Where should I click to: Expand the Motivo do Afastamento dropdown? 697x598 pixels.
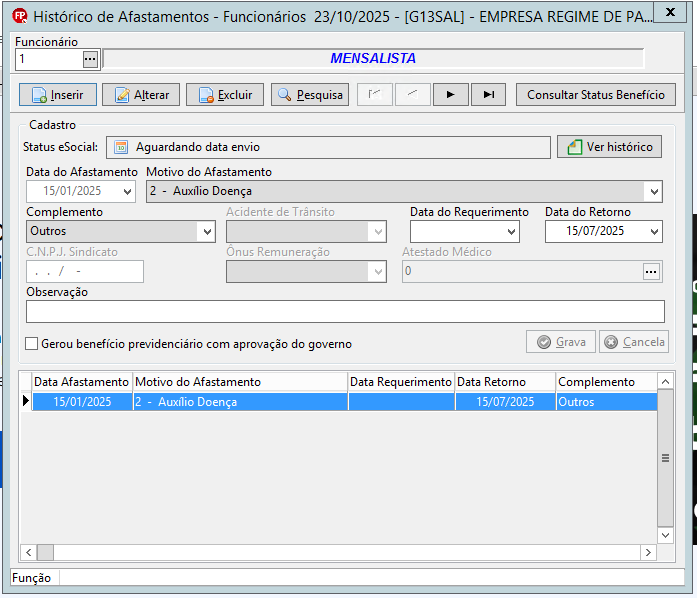(x=654, y=192)
